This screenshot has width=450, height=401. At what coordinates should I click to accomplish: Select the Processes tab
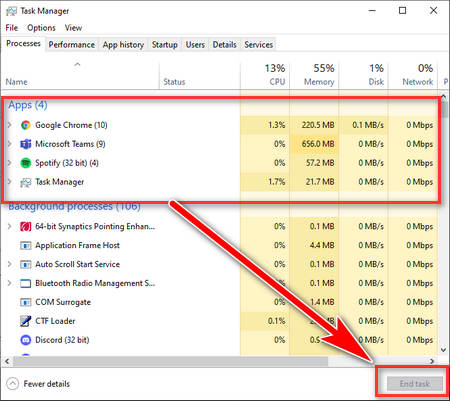23,44
